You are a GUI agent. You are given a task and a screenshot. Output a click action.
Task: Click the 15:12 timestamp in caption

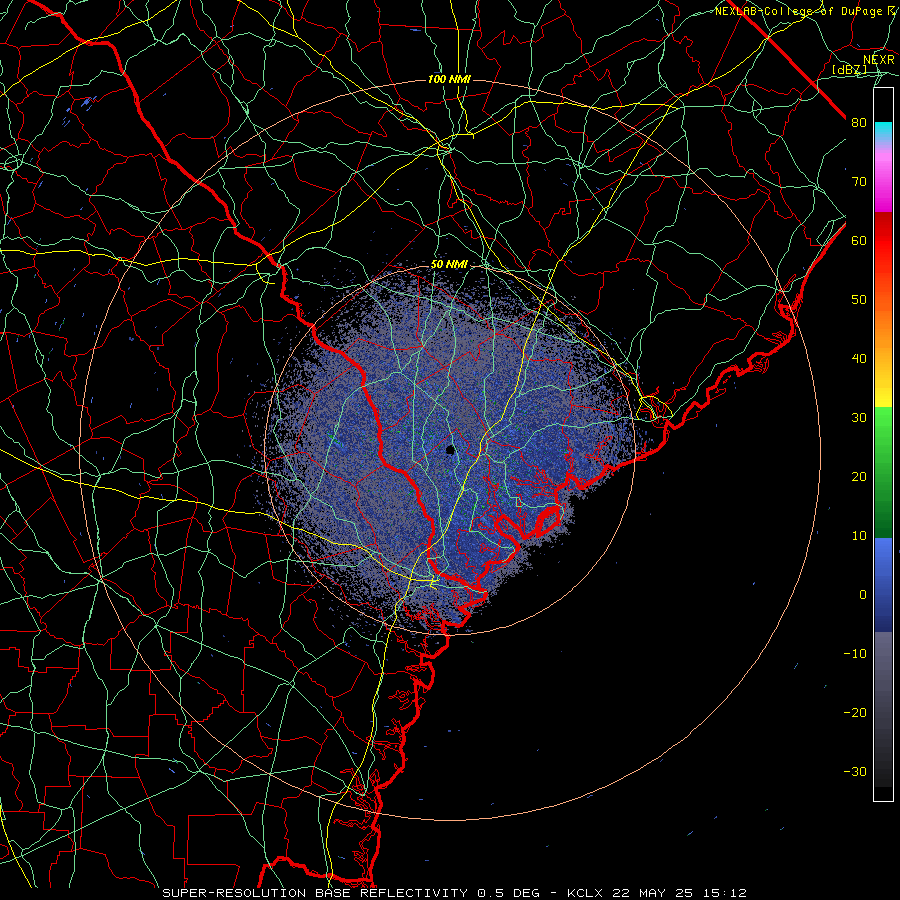[727, 893]
